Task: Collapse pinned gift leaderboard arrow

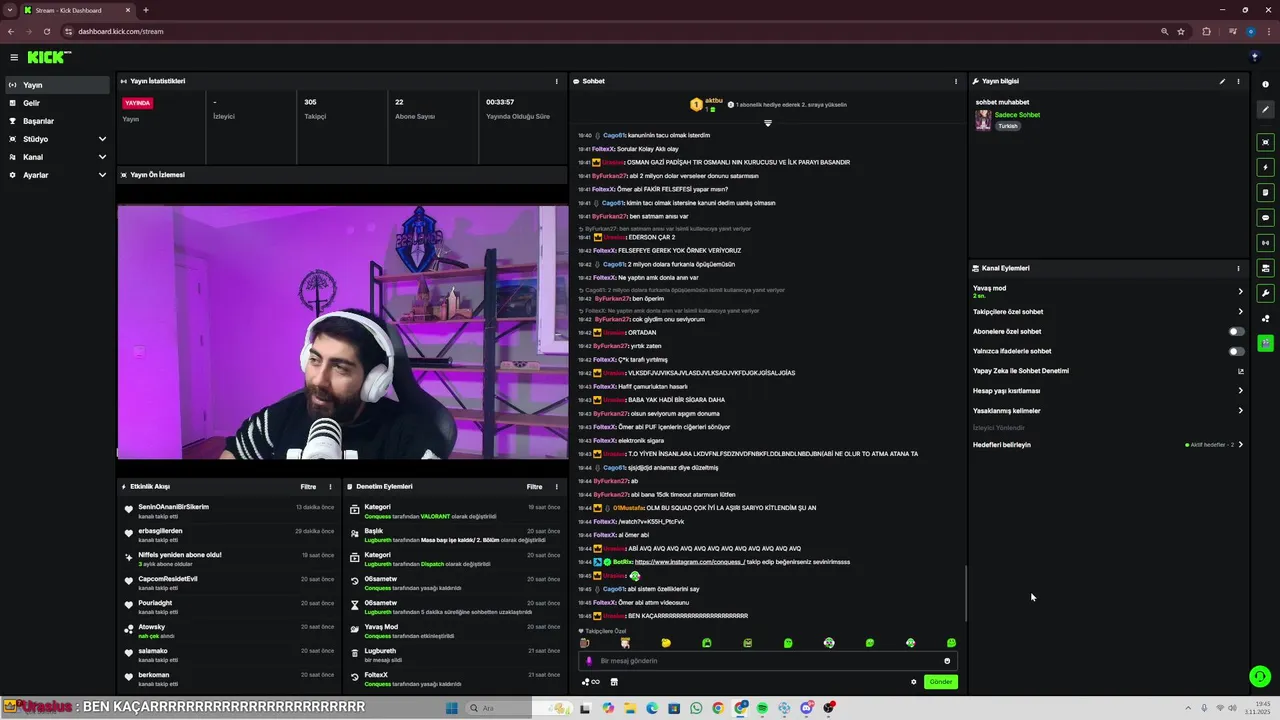Action: pyautogui.click(x=768, y=123)
